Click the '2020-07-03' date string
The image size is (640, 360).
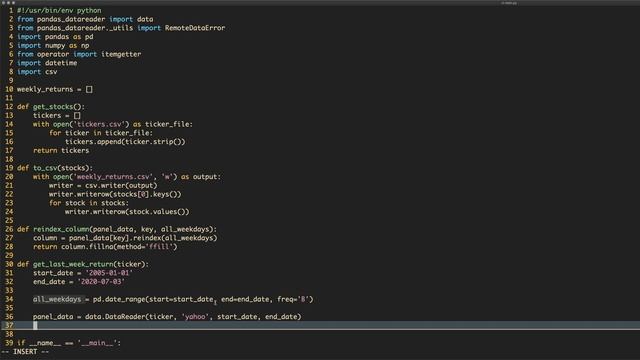click(x=101, y=282)
